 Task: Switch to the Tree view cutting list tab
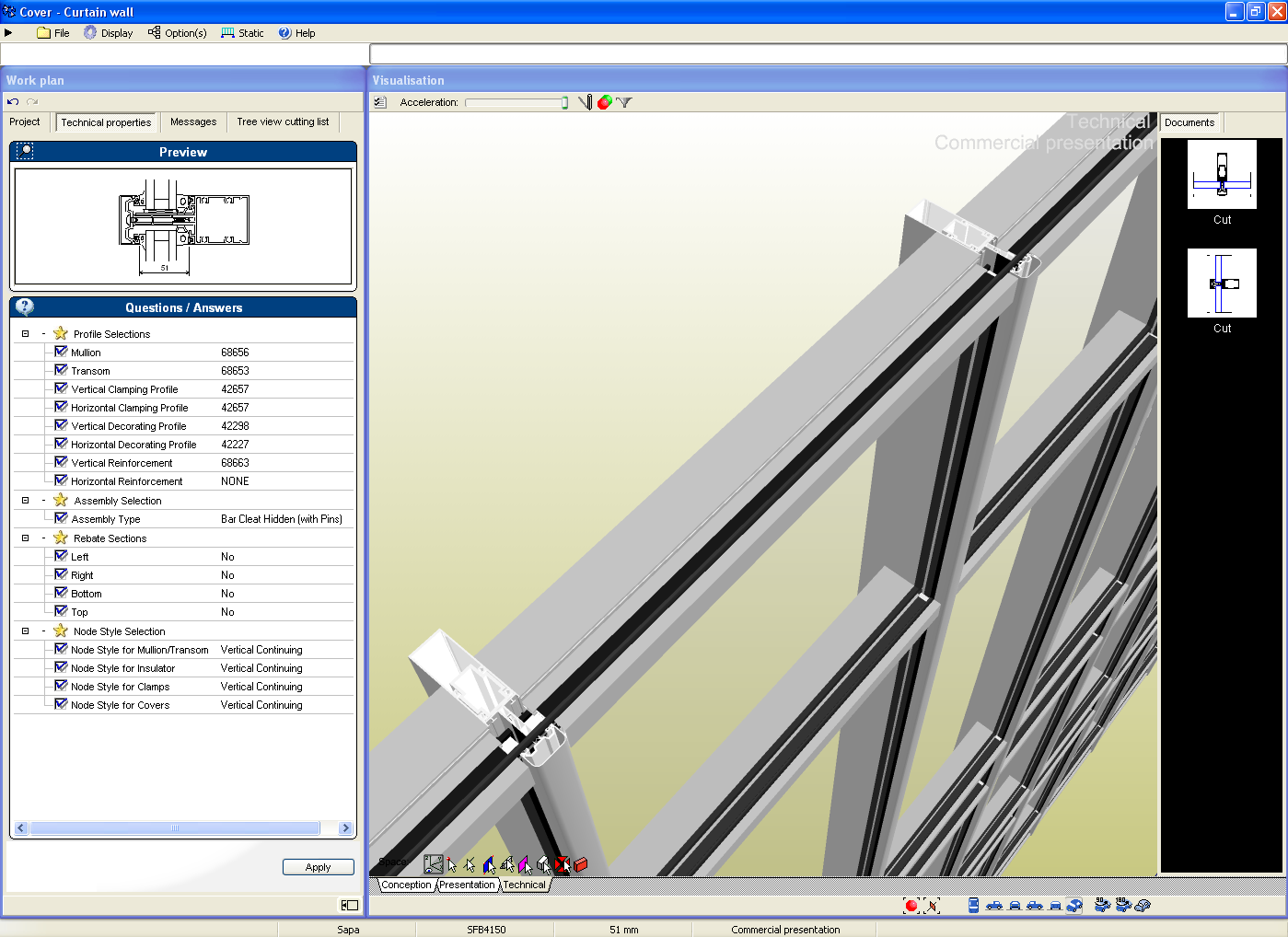283,121
